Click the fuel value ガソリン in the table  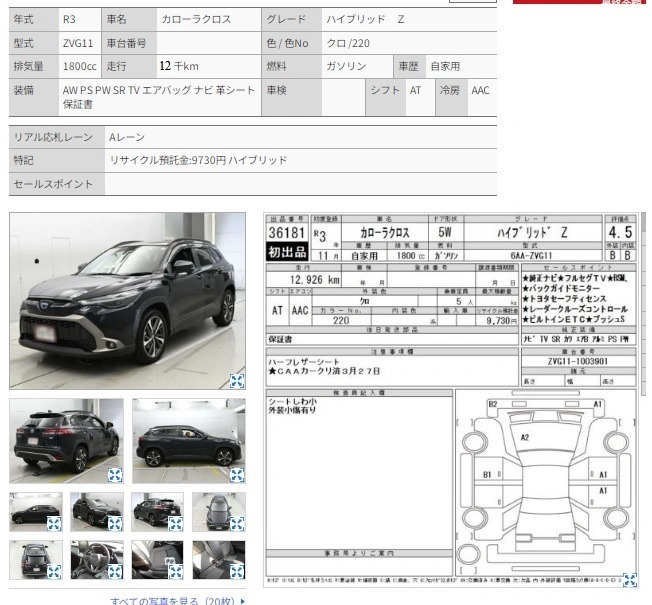tap(346, 66)
